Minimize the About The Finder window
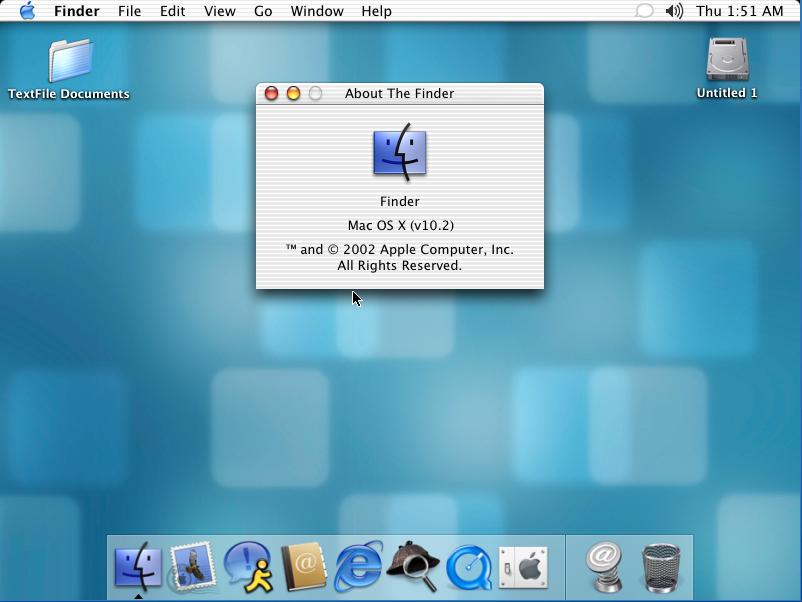The height and width of the screenshot is (602, 802). (294, 93)
